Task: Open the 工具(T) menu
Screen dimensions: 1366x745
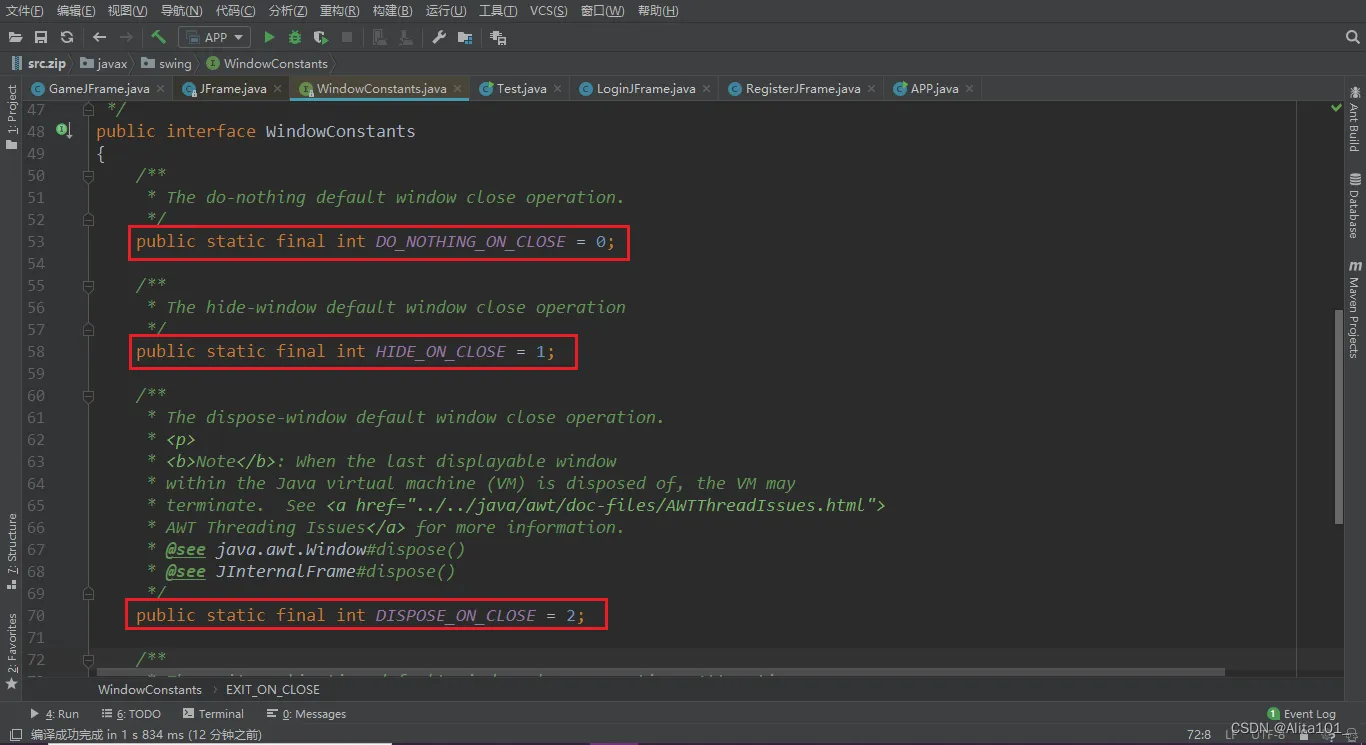Action: tap(498, 11)
